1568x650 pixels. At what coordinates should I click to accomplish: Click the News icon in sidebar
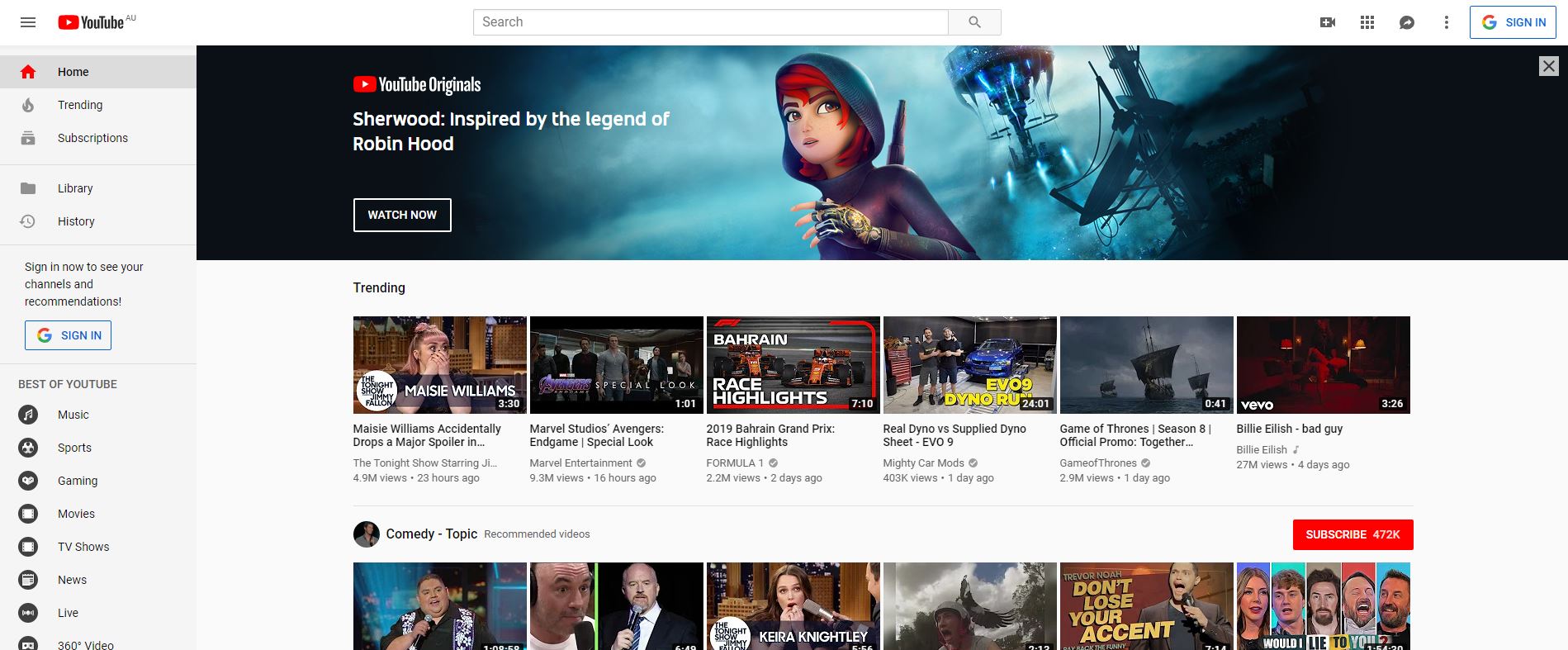pyautogui.click(x=28, y=580)
